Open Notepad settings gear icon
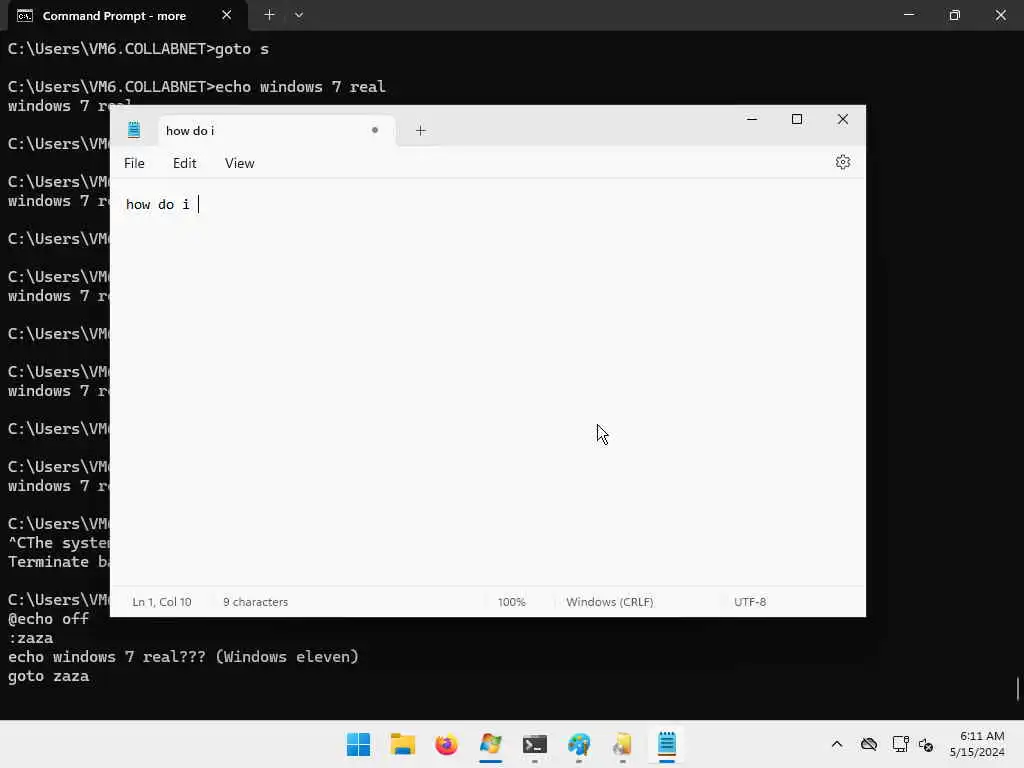Image resolution: width=1024 pixels, height=768 pixels. pyautogui.click(x=842, y=162)
